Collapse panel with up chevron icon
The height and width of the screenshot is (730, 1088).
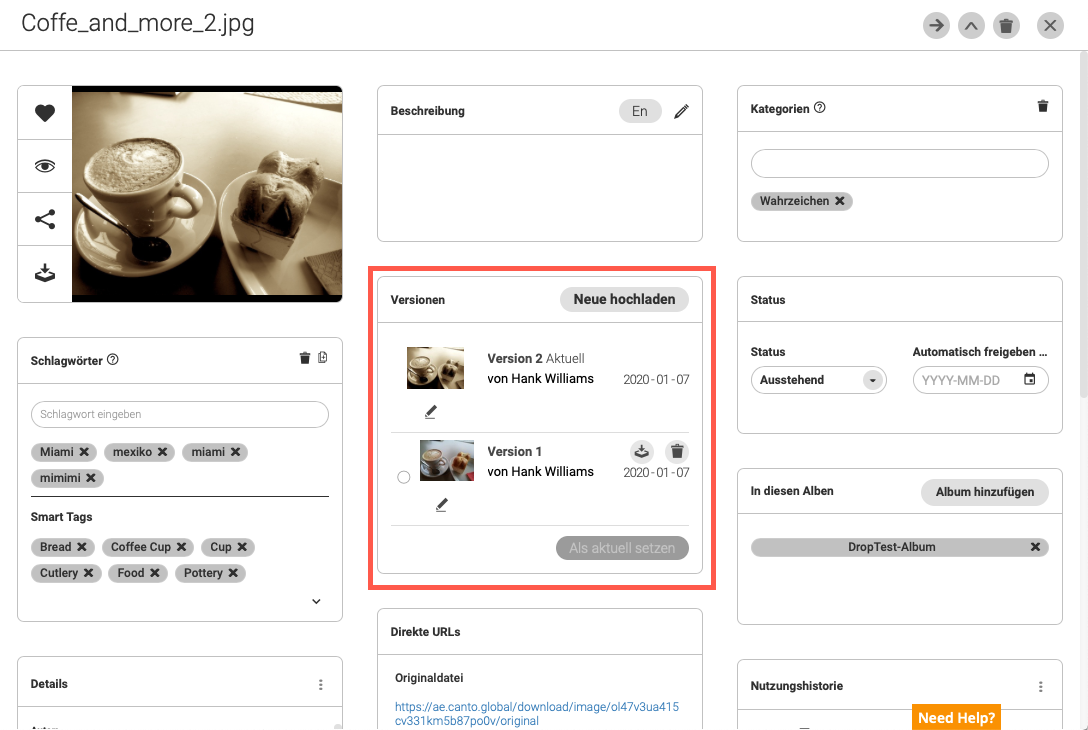point(971,26)
